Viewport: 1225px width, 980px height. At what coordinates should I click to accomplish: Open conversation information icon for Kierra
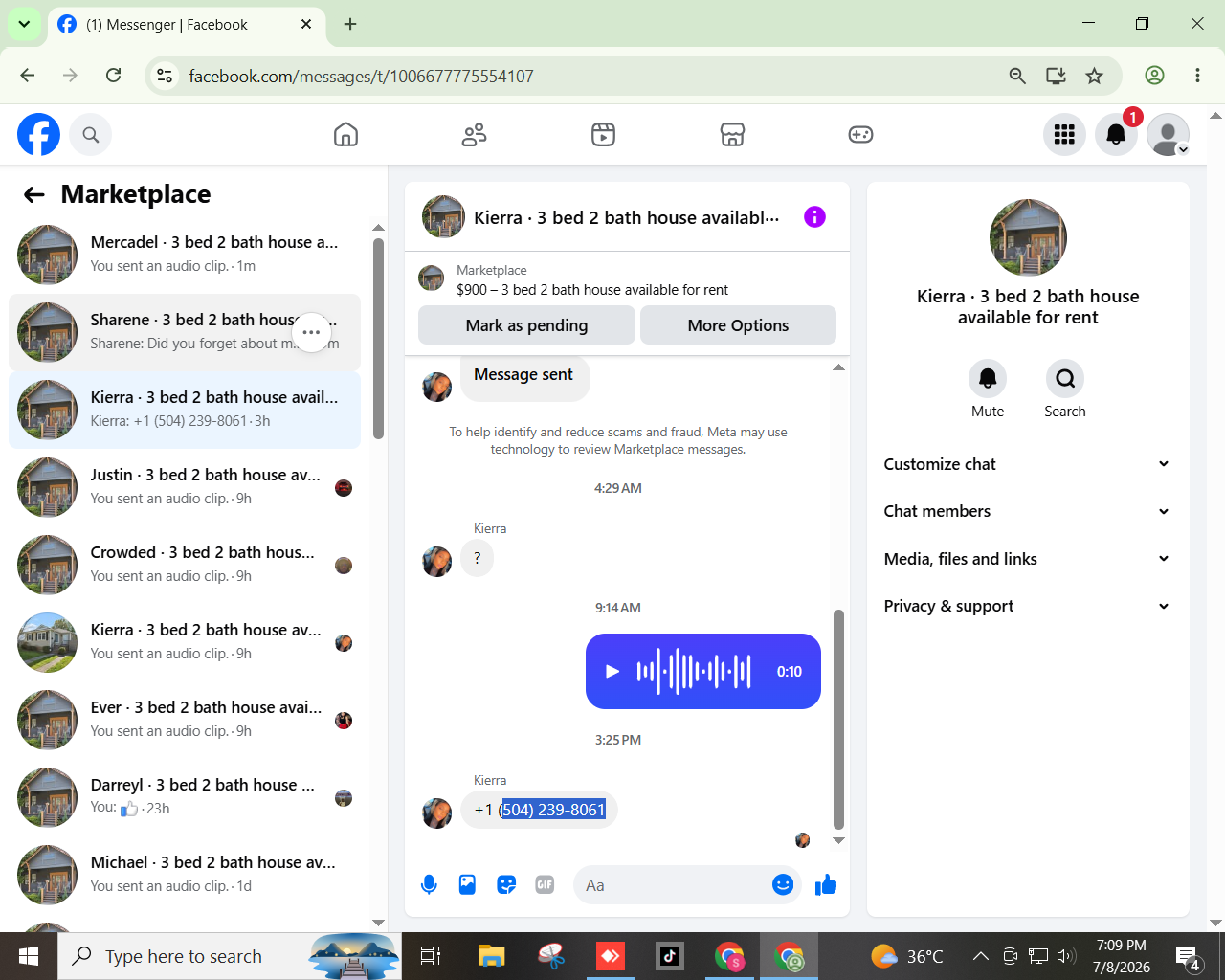814,217
